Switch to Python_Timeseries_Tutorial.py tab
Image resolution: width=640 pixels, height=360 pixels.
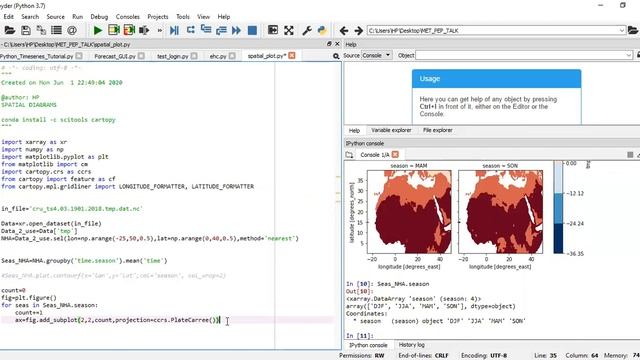(37, 56)
